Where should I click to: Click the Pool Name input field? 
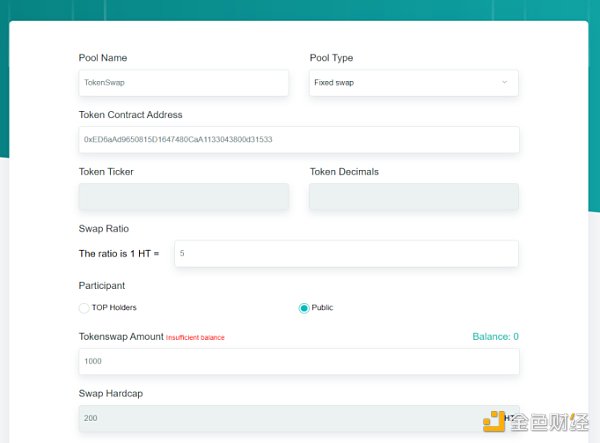click(x=183, y=83)
